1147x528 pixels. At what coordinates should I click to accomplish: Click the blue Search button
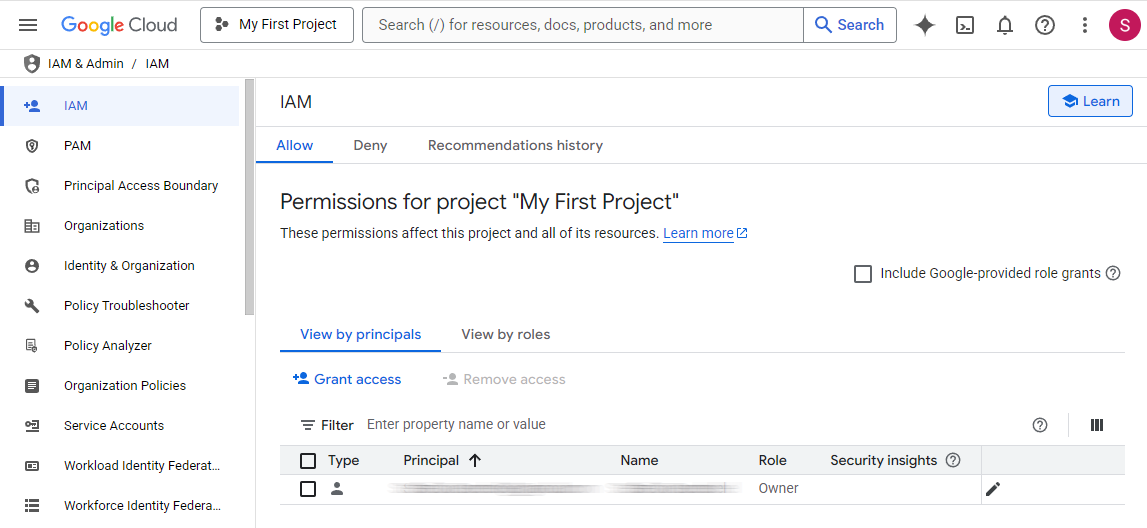coord(849,25)
